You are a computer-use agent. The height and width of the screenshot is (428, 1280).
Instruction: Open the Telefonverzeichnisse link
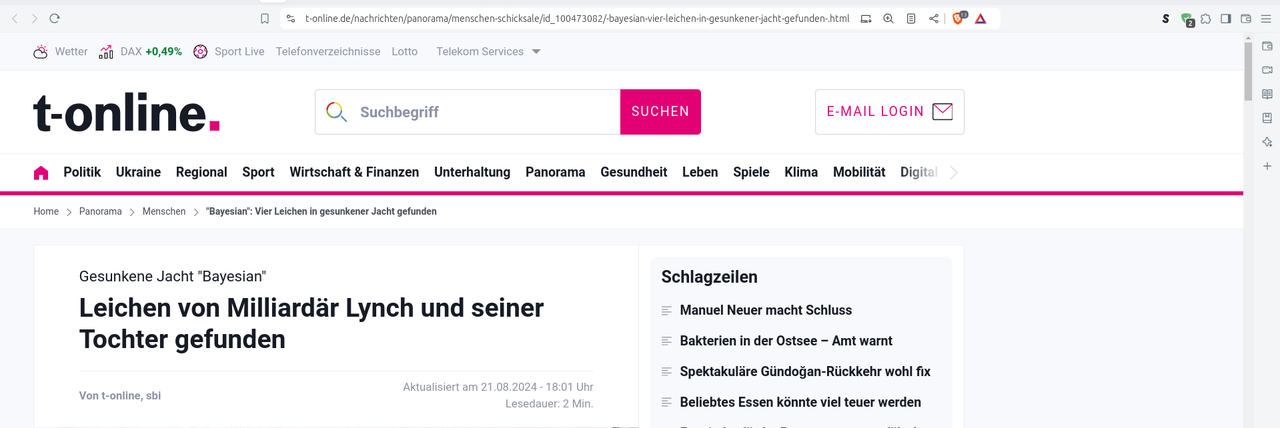tap(328, 52)
